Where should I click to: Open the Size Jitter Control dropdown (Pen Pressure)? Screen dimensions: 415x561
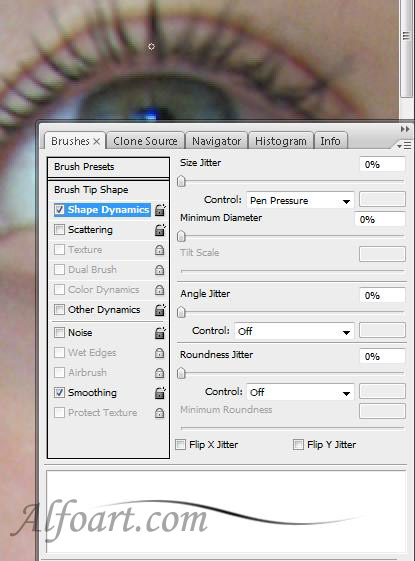[300, 200]
